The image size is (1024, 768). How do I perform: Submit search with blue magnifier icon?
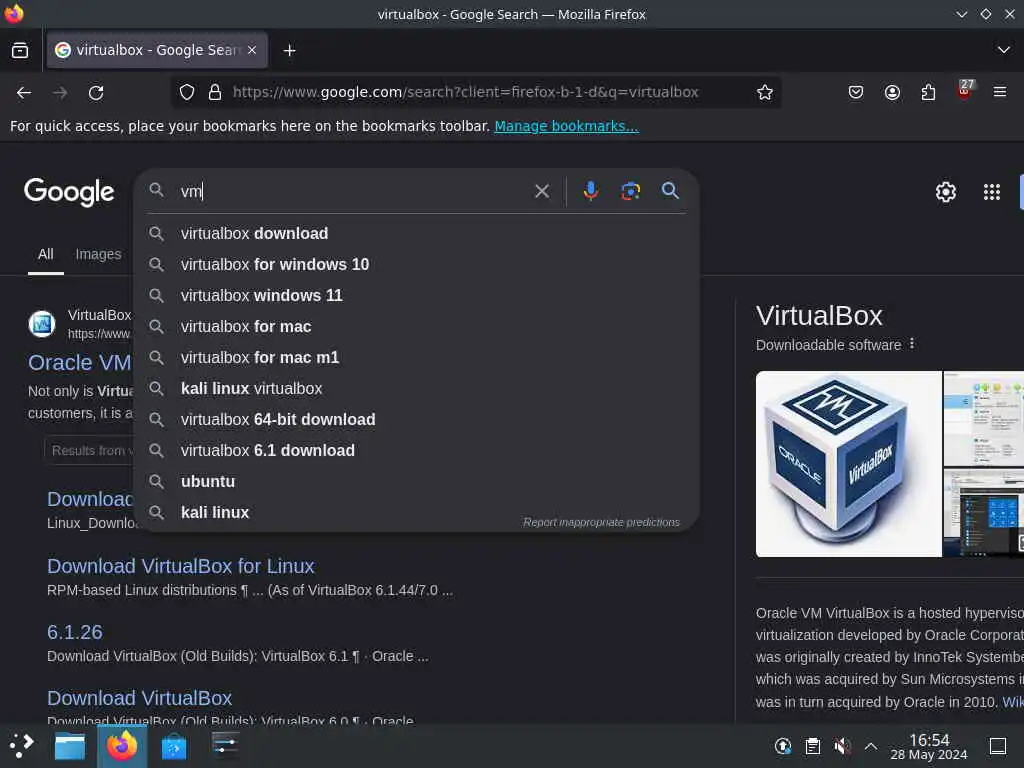point(670,191)
